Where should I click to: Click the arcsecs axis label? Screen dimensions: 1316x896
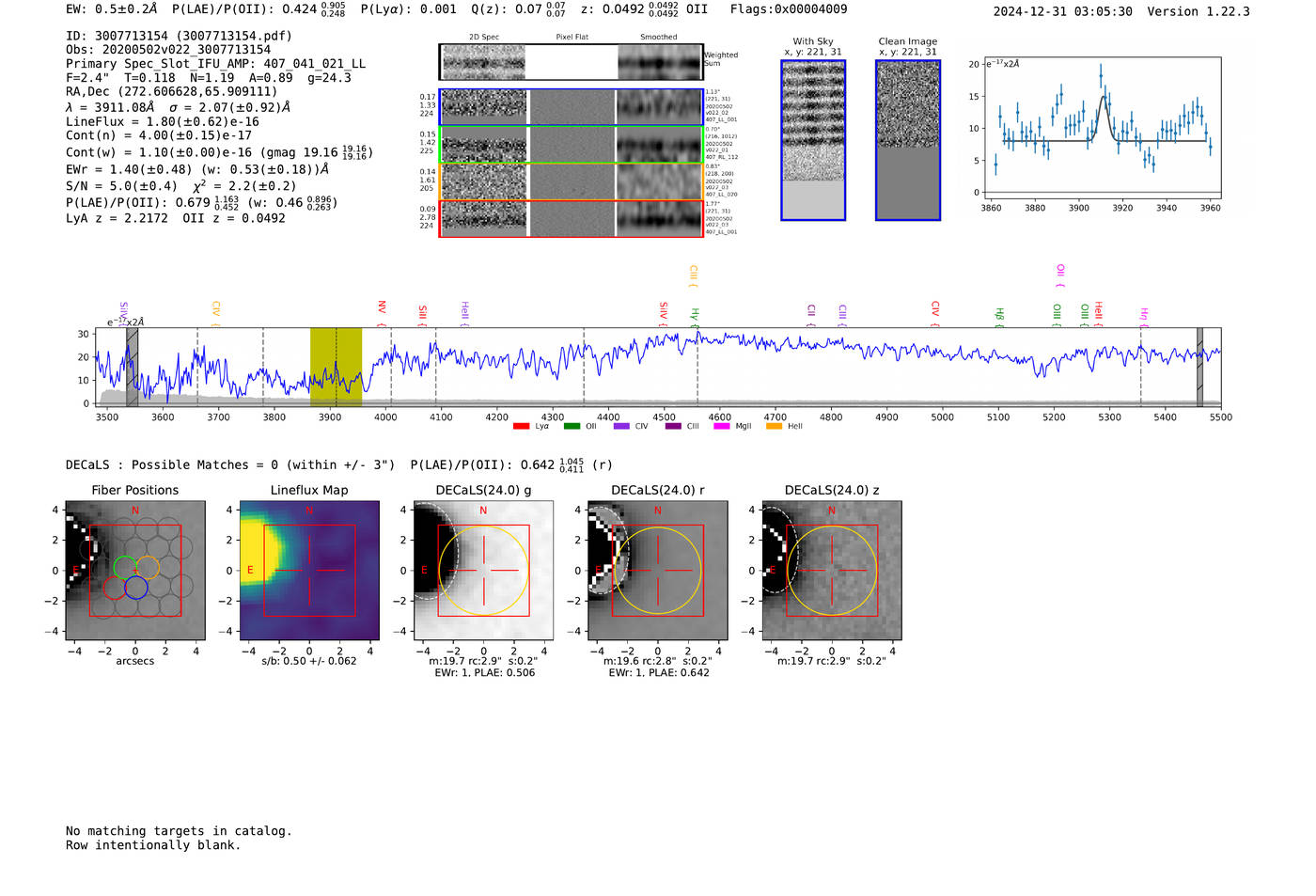point(135,661)
